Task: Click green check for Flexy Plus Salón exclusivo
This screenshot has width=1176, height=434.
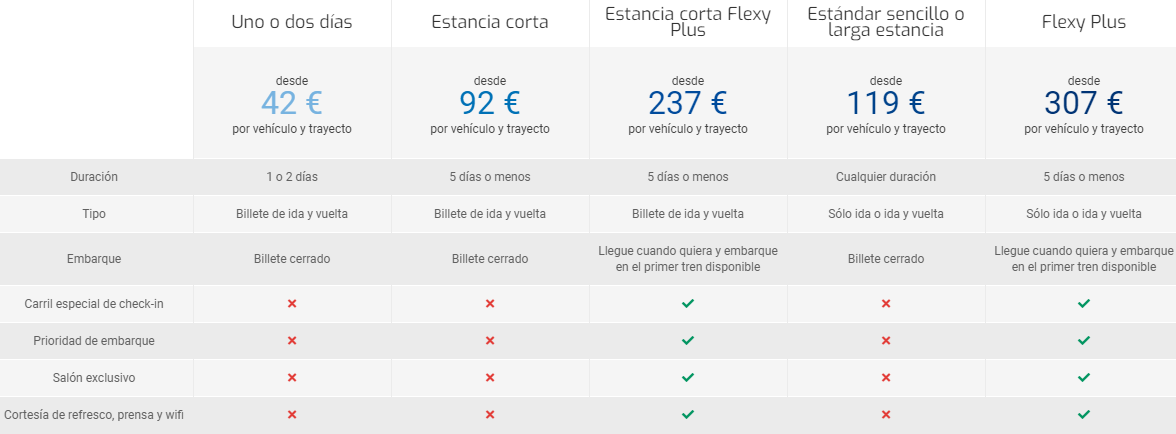Action: click(x=1084, y=377)
